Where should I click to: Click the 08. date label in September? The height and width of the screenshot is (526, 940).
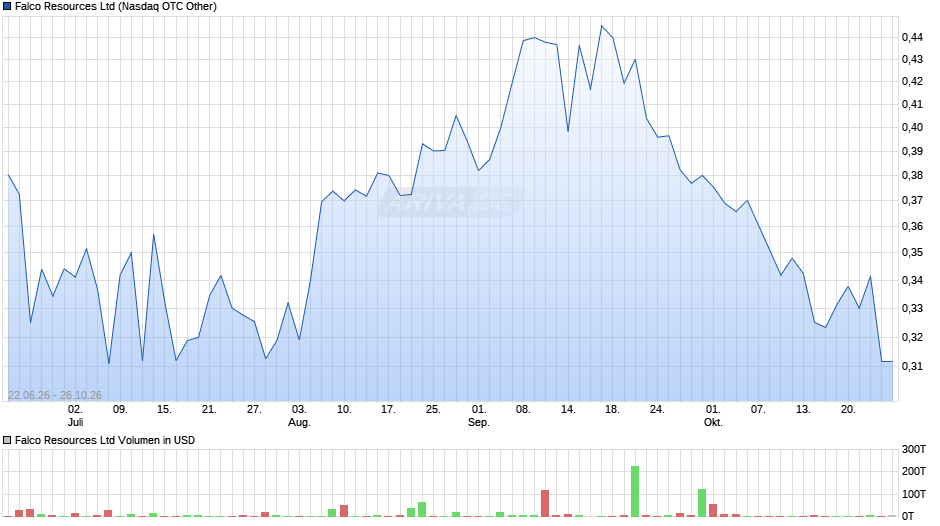pyautogui.click(x=523, y=410)
